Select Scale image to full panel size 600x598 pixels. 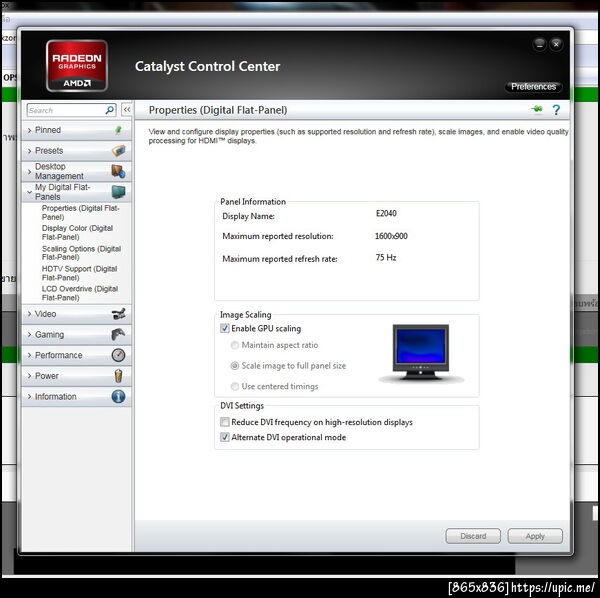pyautogui.click(x=235, y=366)
